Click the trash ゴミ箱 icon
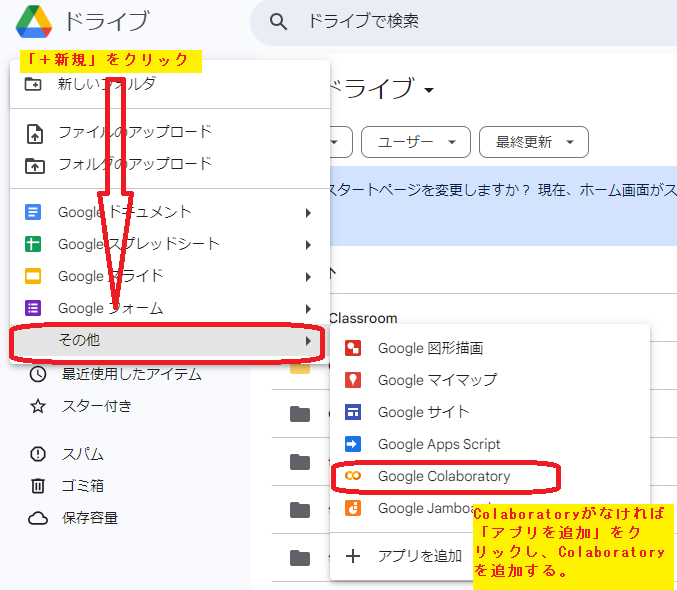Screen dimensions: 677x590 click(38, 486)
